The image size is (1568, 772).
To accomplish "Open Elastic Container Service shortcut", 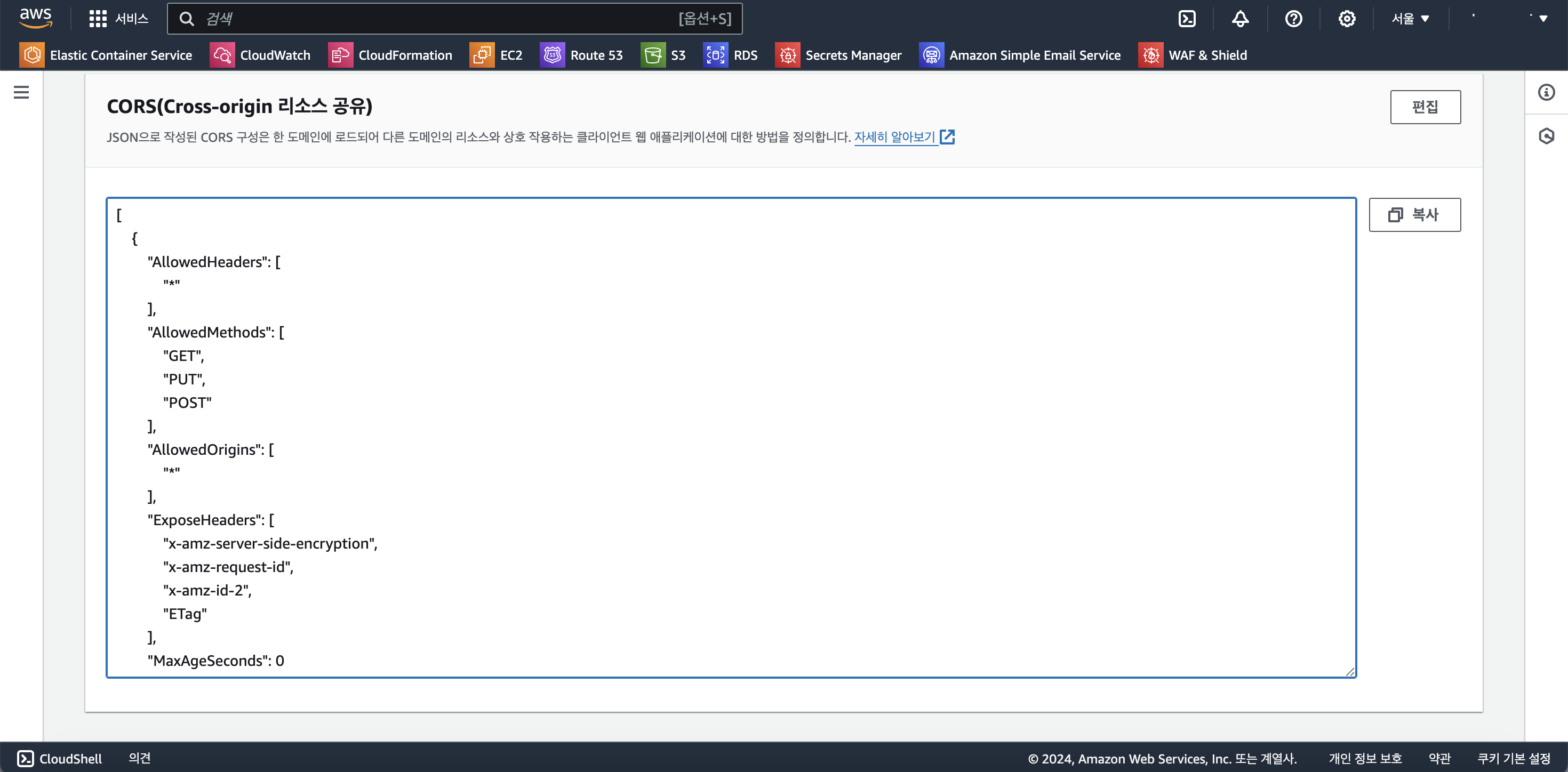I will click(106, 55).
